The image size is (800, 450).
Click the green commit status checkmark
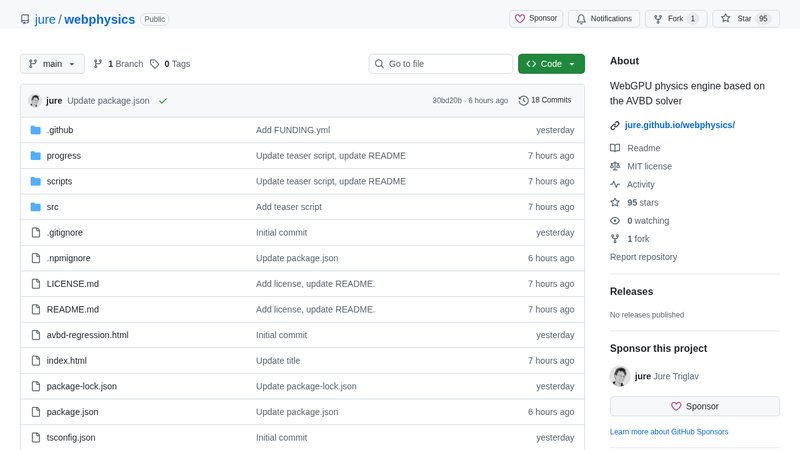[163, 101]
